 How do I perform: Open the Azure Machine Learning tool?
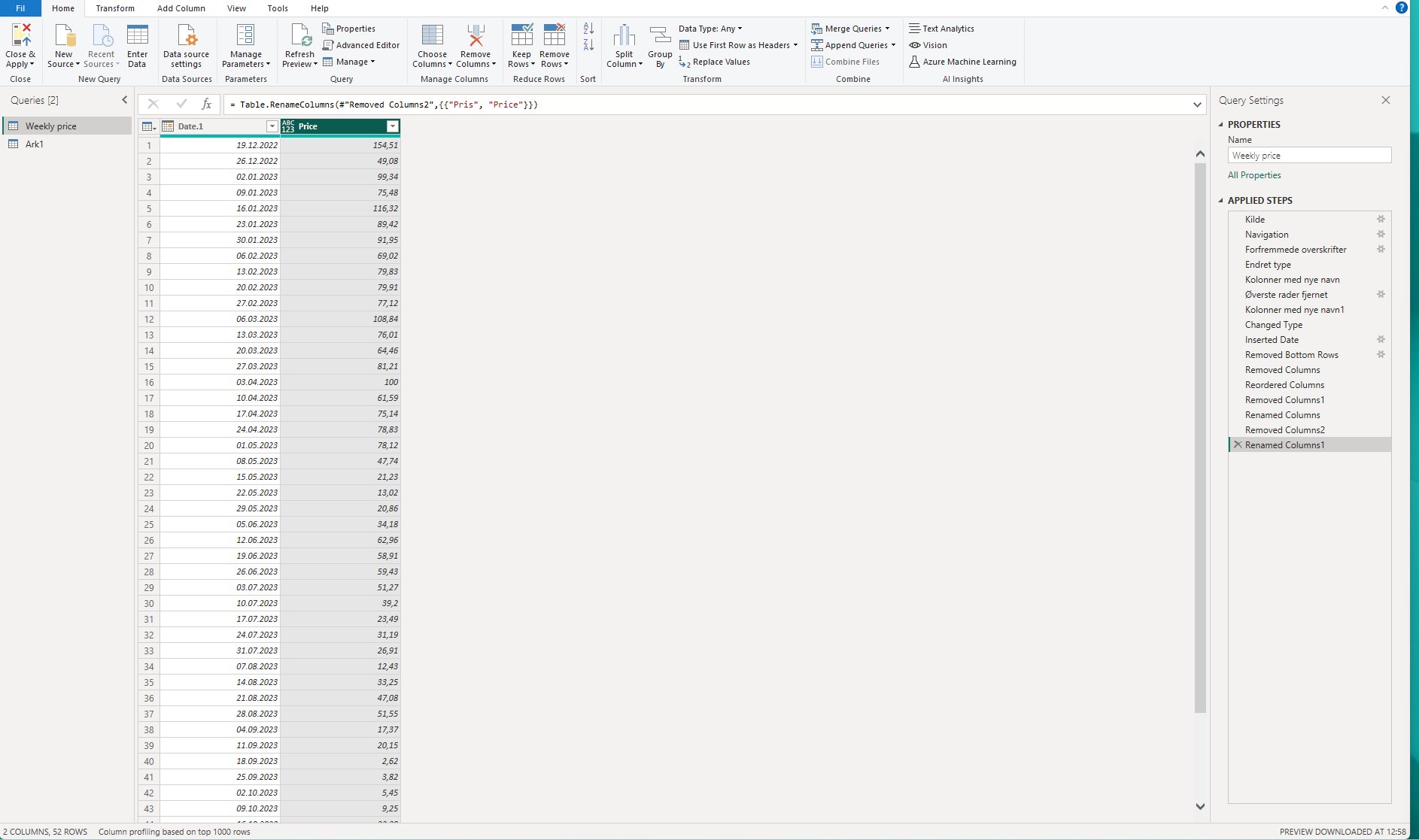(x=962, y=62)
